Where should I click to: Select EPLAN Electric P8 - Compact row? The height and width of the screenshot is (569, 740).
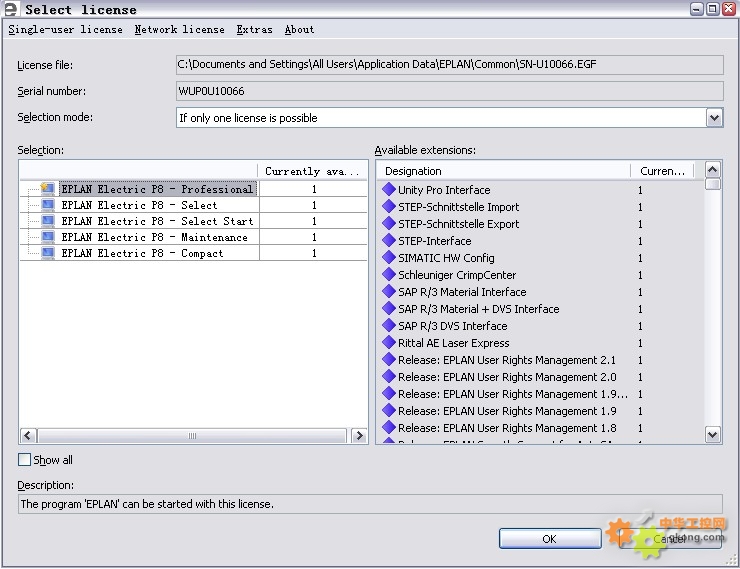(x=193, y=253)
